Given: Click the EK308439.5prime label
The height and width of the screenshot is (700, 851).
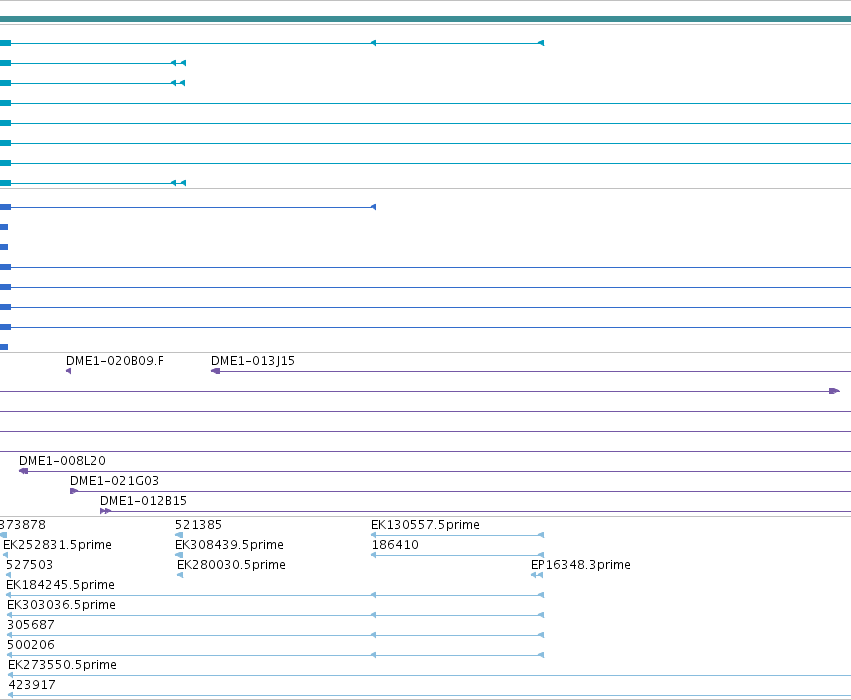Looking at the screenshot, I should coord(229,545).
